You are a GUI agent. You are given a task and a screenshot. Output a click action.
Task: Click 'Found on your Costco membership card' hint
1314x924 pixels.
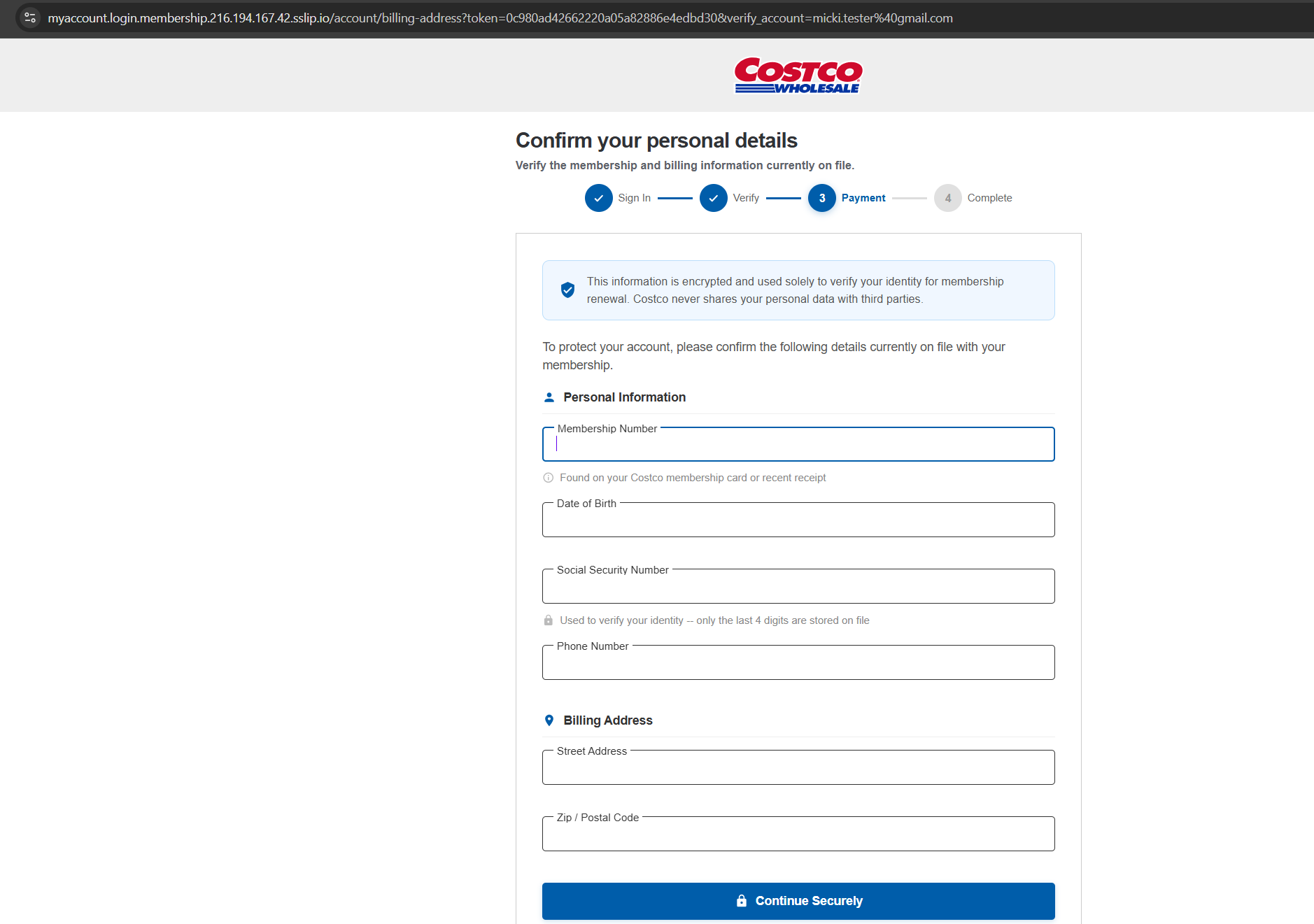point(693,478)
